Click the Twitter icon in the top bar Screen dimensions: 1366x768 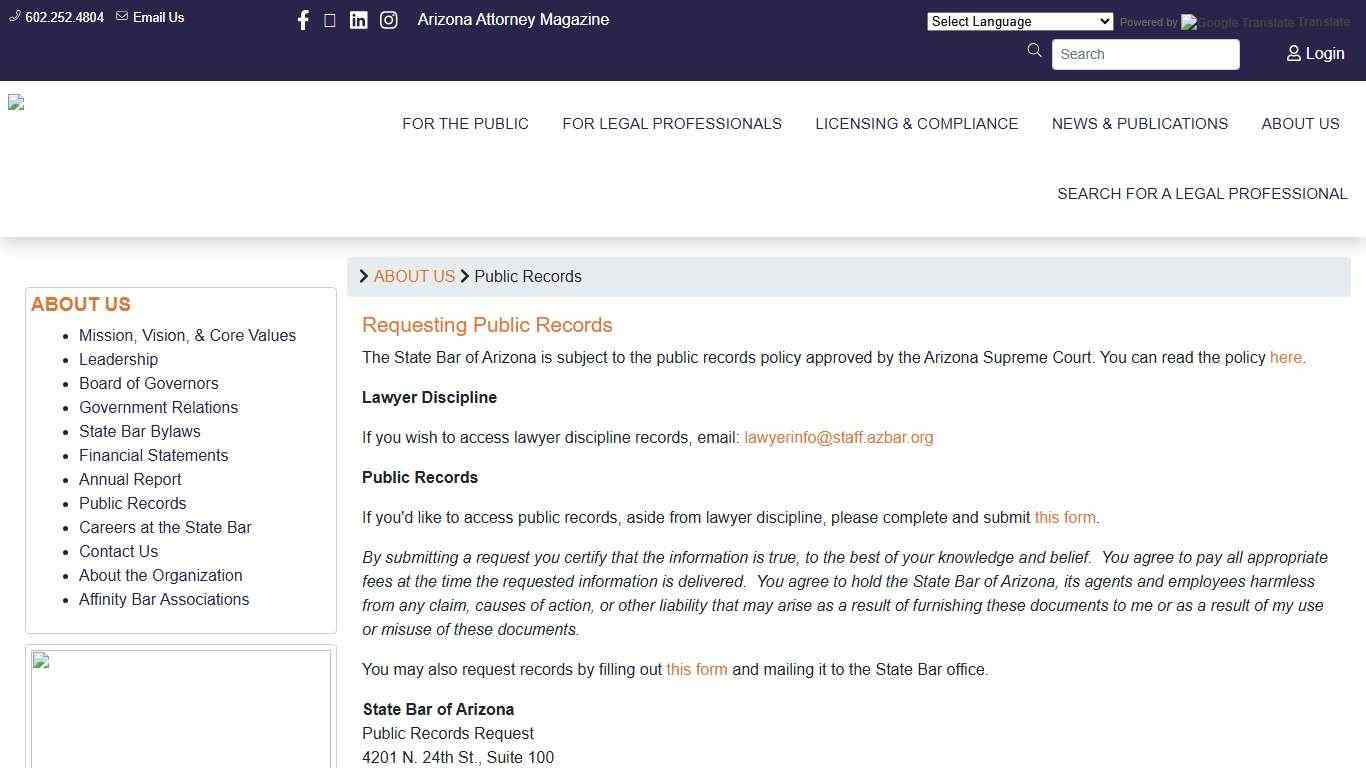pos(330,19)
